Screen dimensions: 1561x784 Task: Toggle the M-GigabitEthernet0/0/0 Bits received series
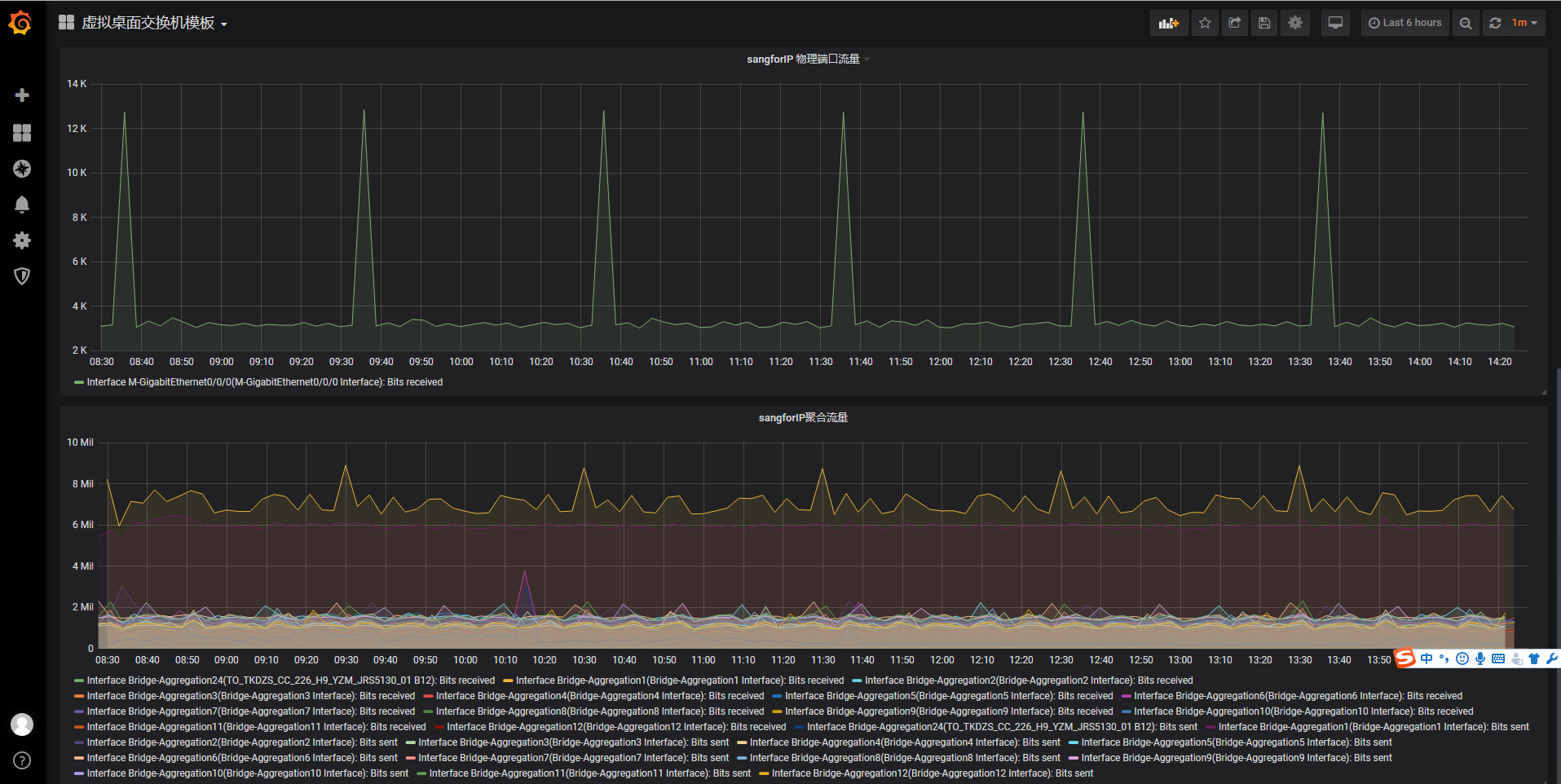click(x=264, y=381)
